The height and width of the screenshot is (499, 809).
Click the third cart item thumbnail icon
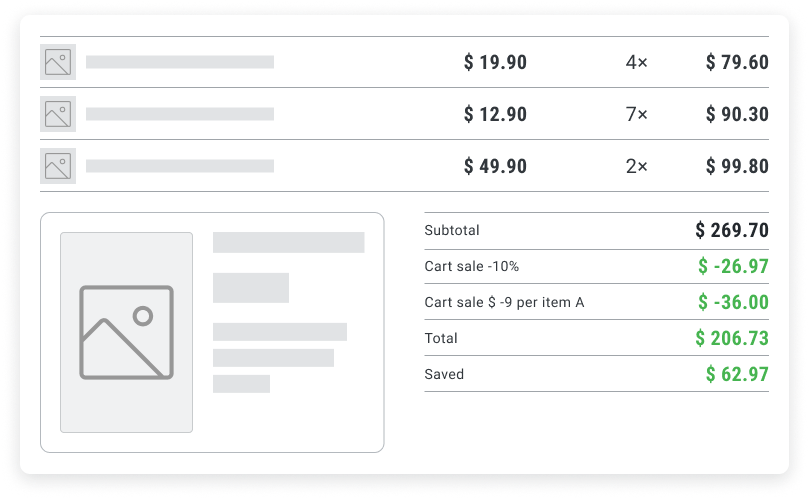tap(58, 166)
